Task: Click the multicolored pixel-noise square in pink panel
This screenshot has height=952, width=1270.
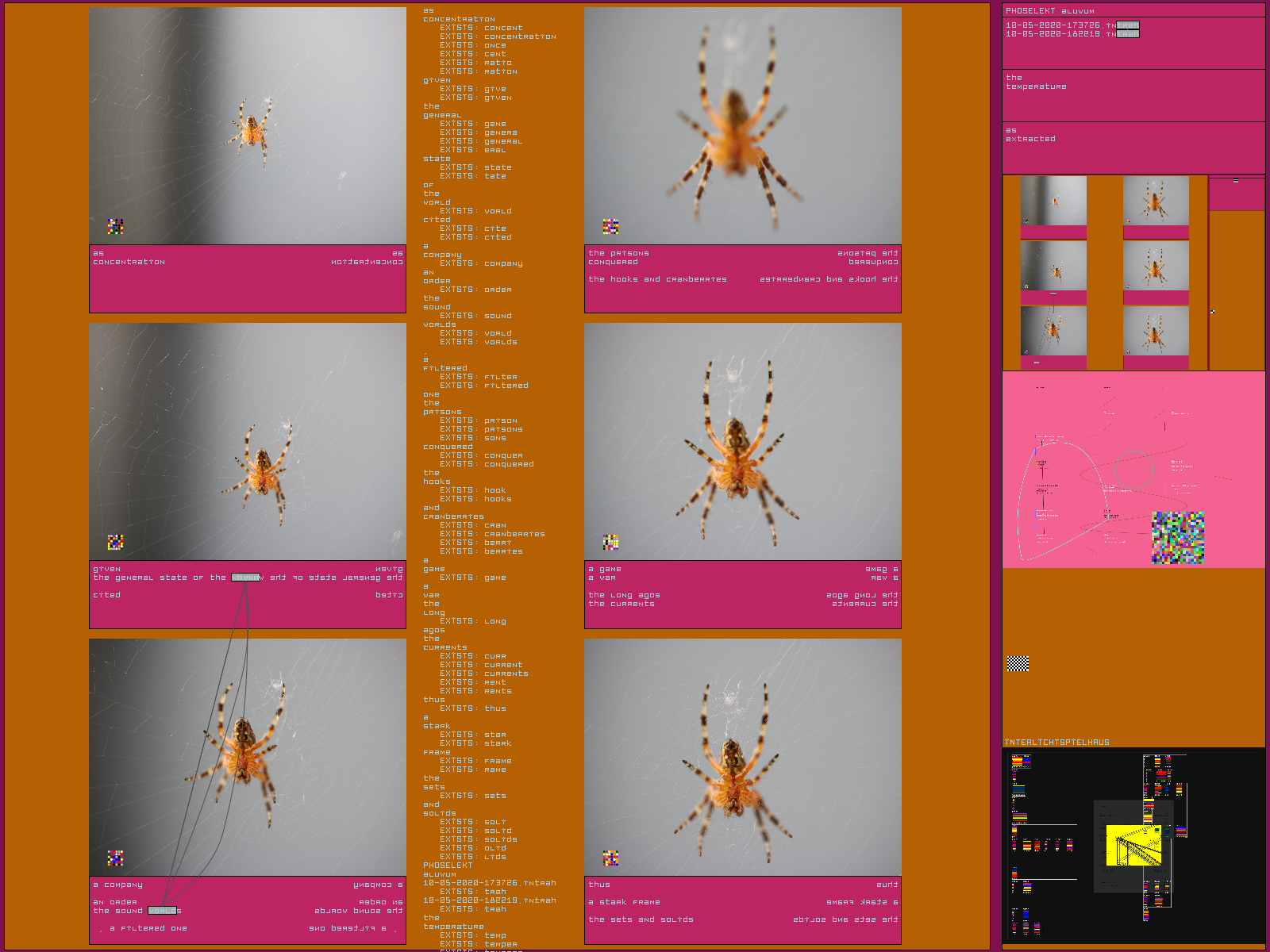Action: (x=1178, y=538)
